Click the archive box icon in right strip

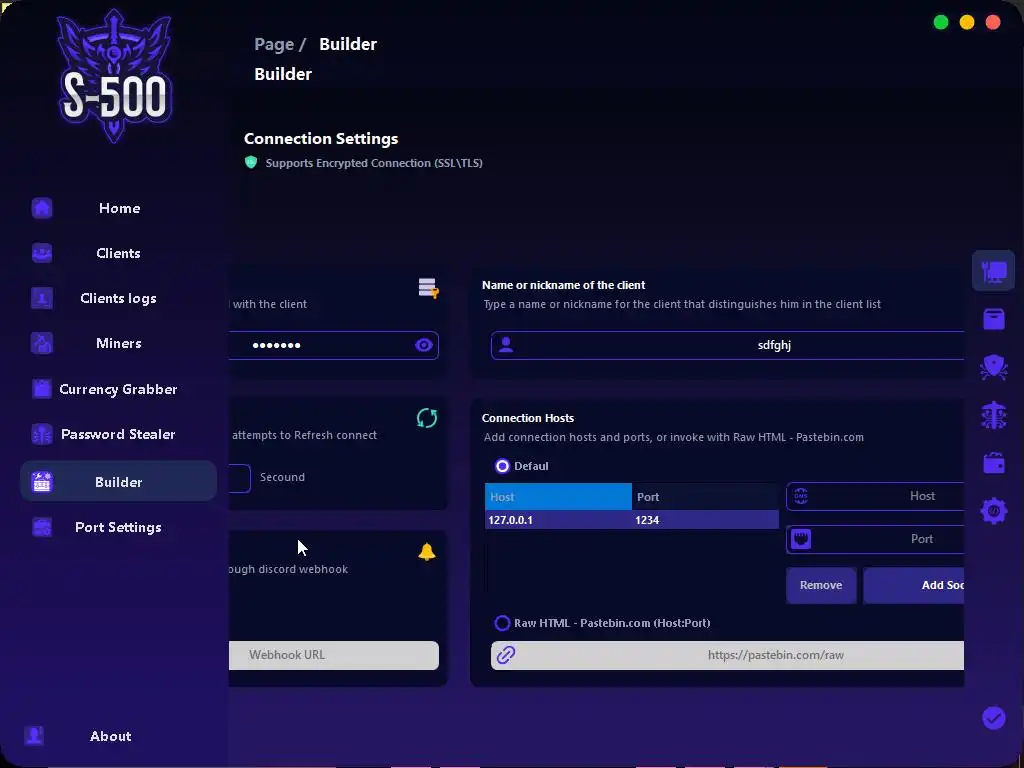[993, 319]
